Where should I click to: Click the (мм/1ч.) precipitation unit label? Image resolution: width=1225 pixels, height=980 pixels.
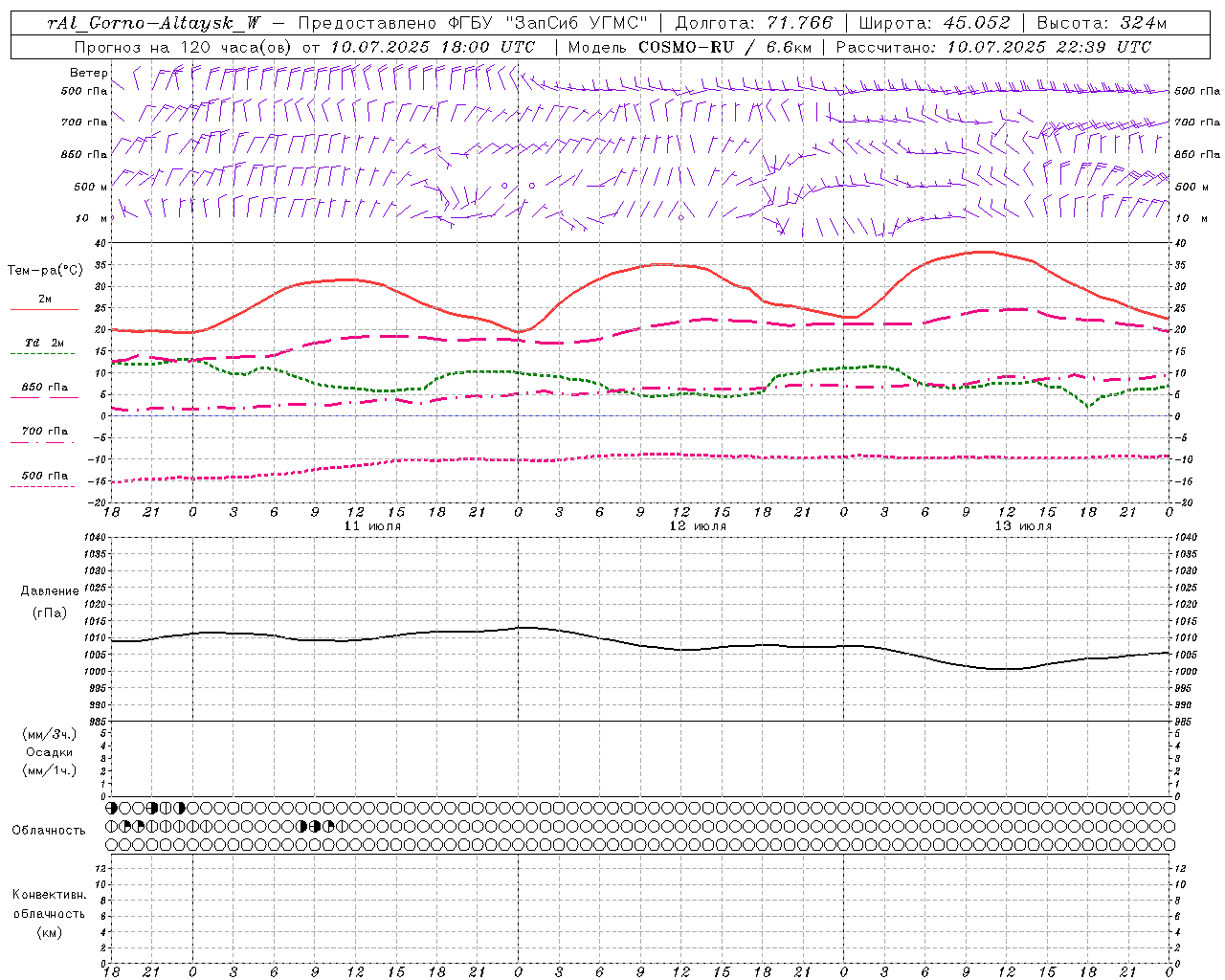(x=50, y=770)
